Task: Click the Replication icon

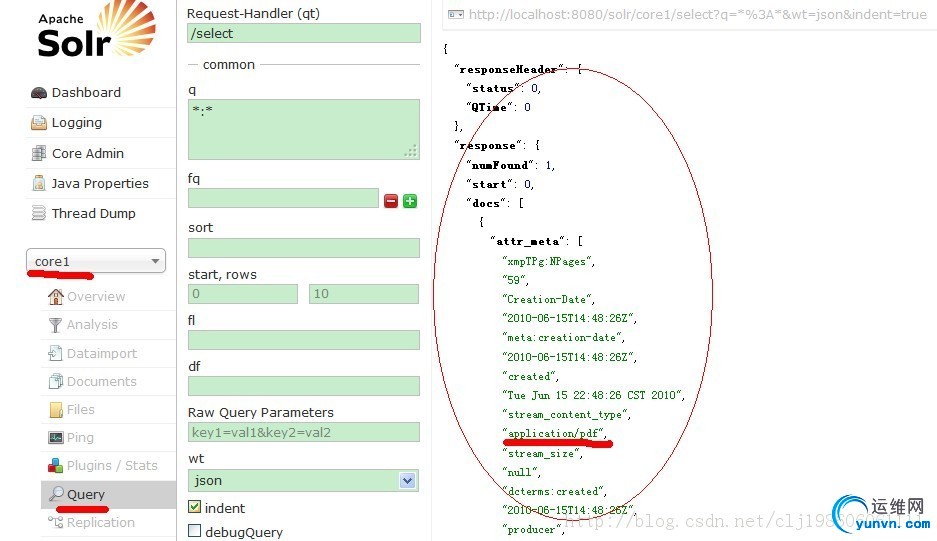Action: coord(56,522)
